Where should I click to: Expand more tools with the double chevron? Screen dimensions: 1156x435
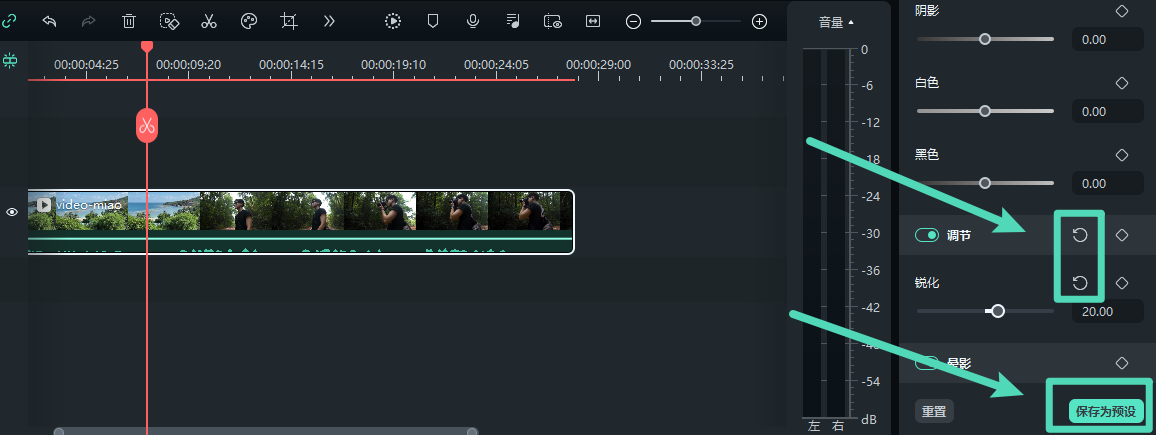pyautogui.click(x=329, y=21)
